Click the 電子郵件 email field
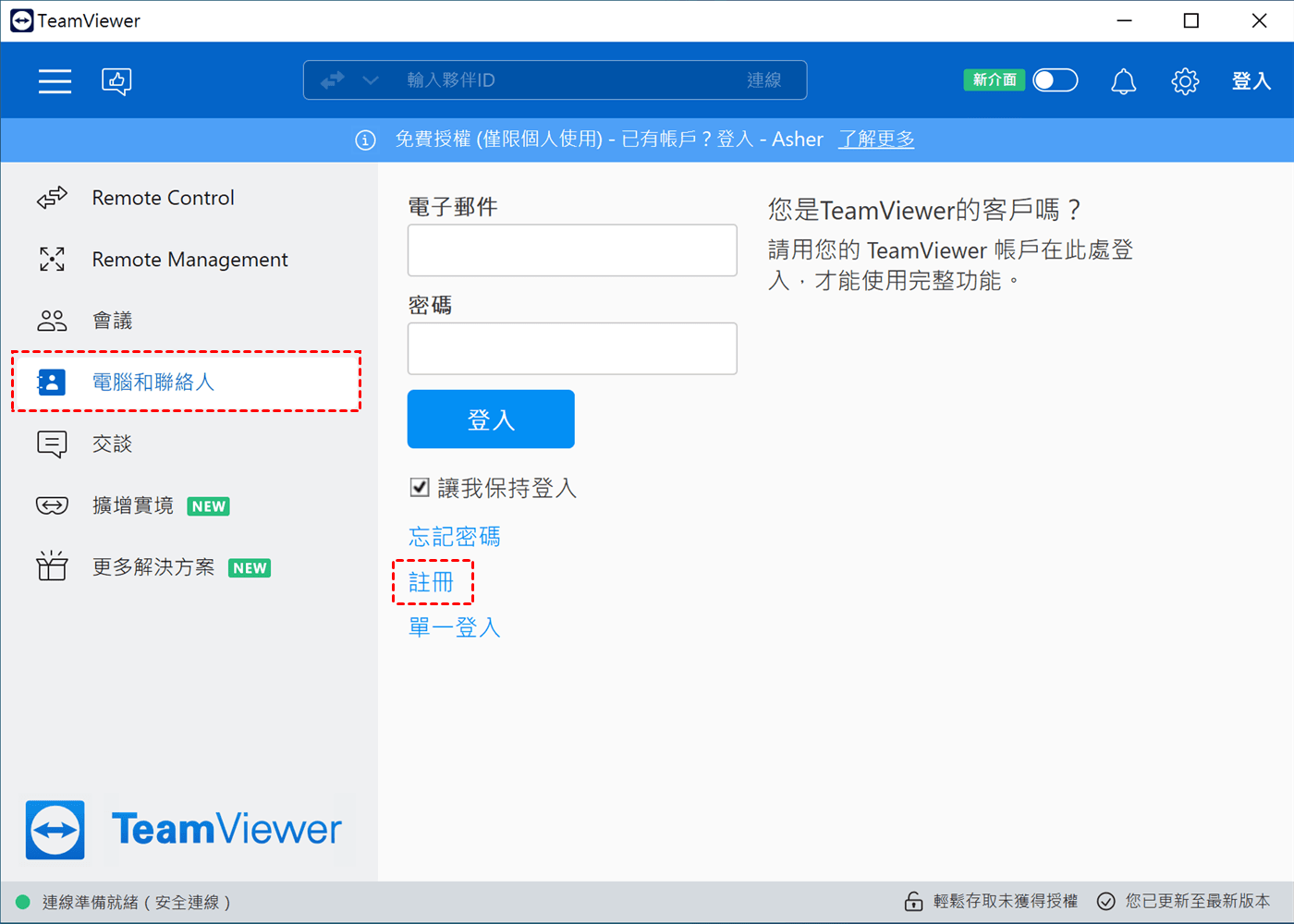This screenshot has width=1294, height=924. pos(572,250)
